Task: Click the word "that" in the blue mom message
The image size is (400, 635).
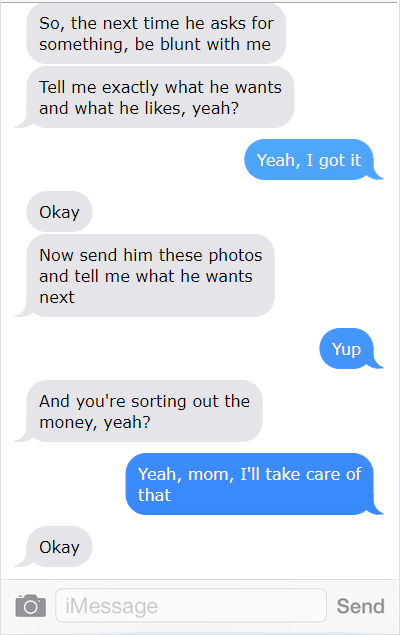Action: tap(154, 495)
